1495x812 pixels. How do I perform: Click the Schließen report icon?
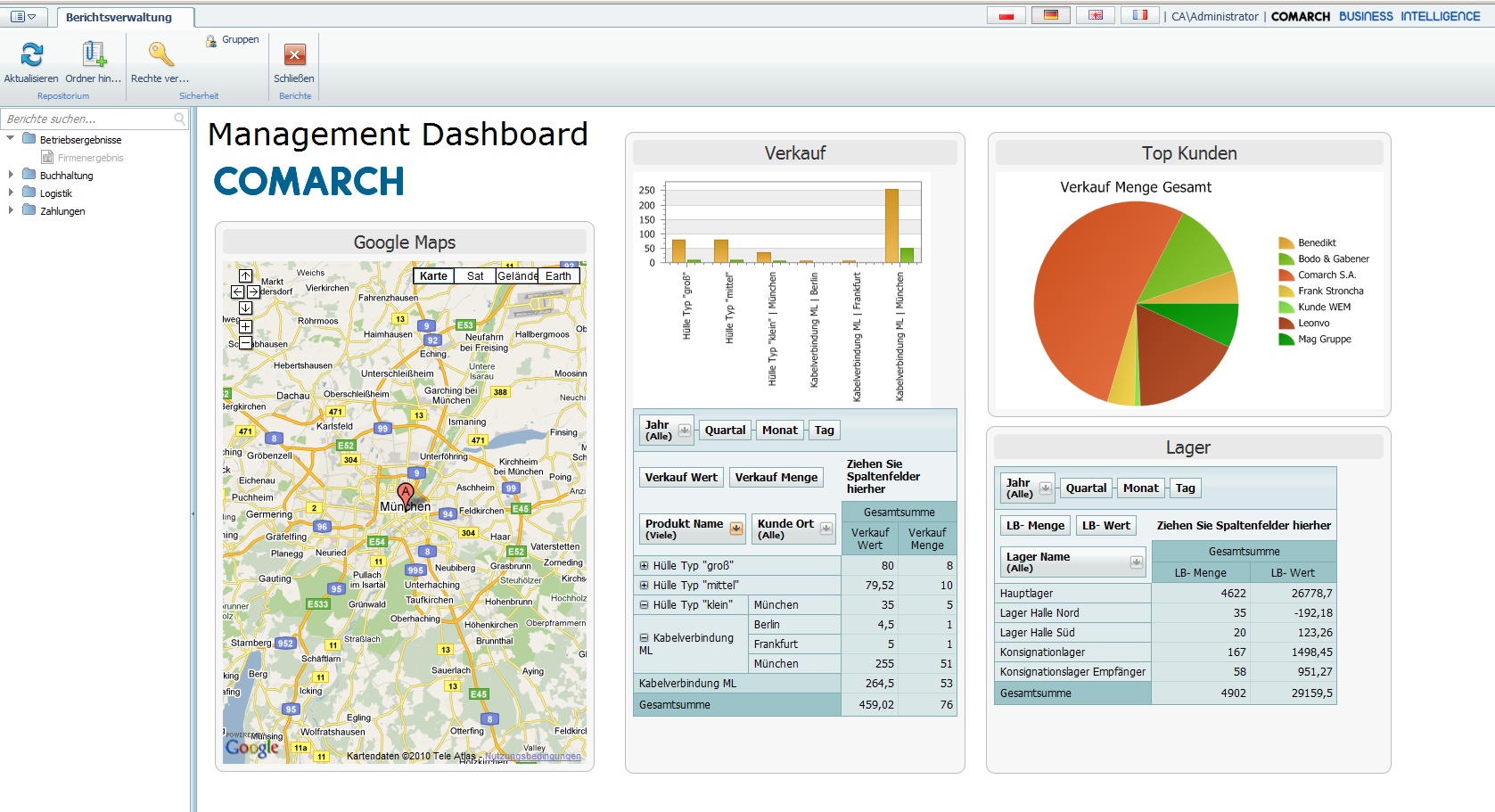(x=294, y=55)
